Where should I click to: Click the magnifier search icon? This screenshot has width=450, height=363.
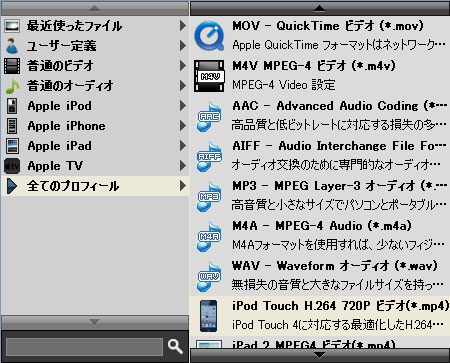coord(175,347)
